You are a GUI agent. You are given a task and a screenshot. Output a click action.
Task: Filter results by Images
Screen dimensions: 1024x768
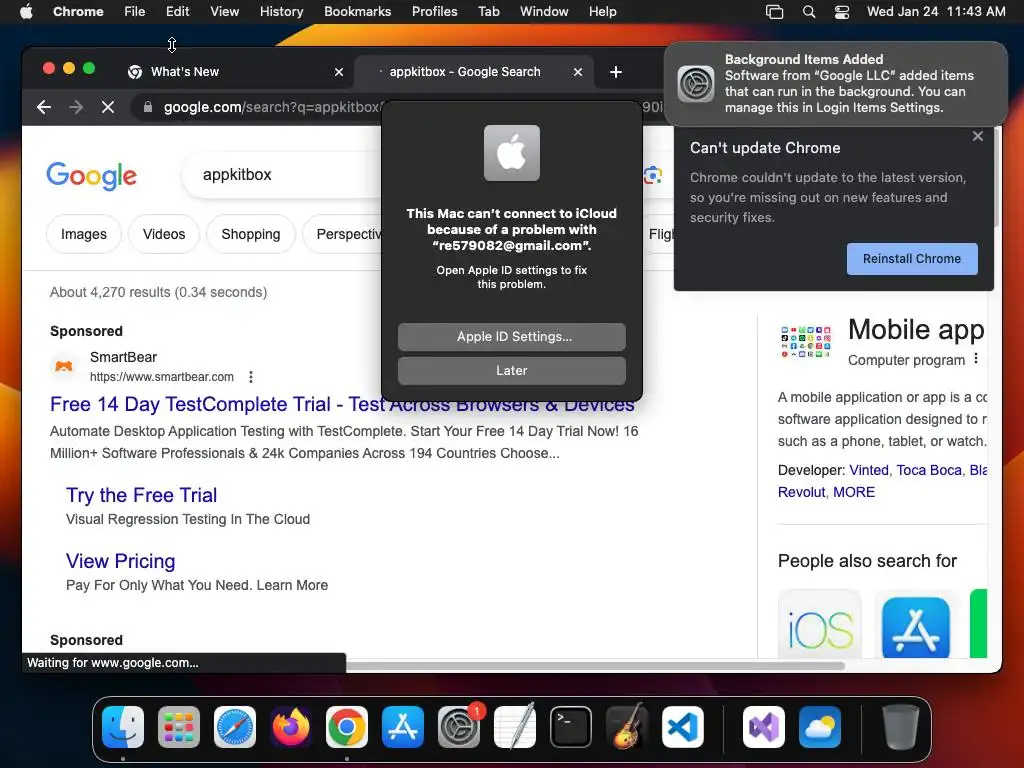click(84, 234)
